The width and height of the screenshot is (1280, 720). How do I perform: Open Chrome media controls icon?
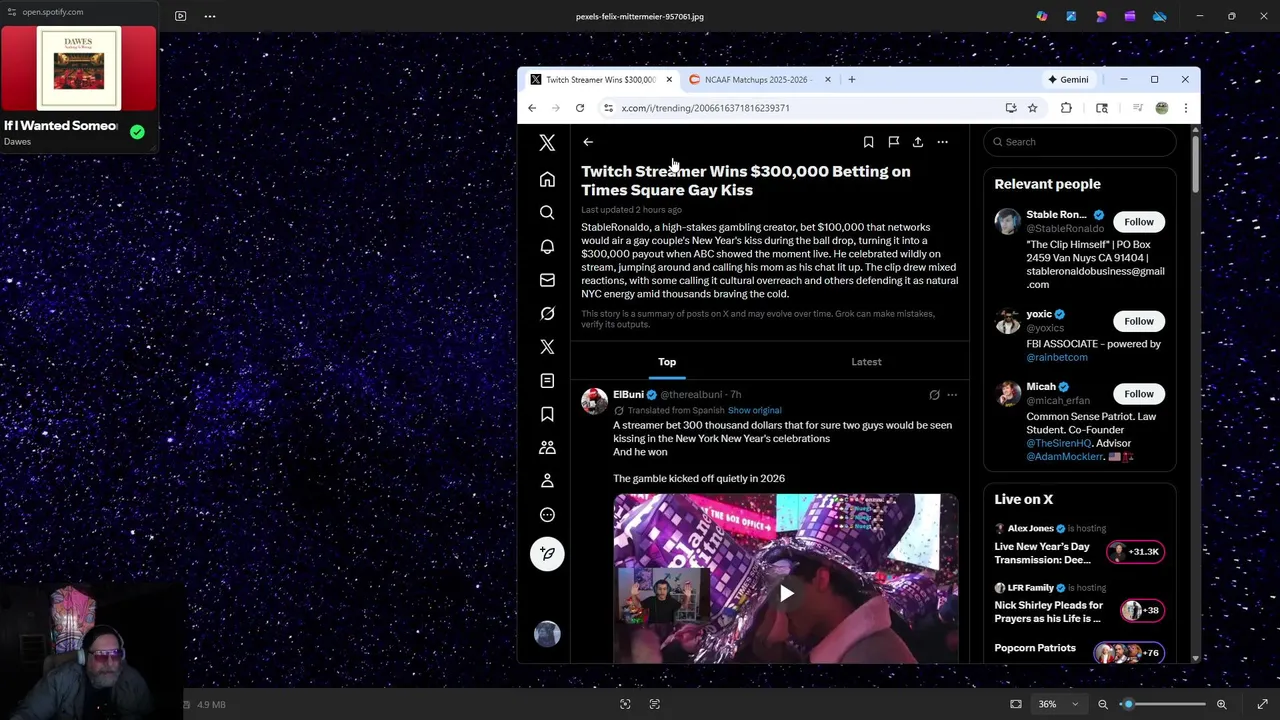click(1137, 108)
